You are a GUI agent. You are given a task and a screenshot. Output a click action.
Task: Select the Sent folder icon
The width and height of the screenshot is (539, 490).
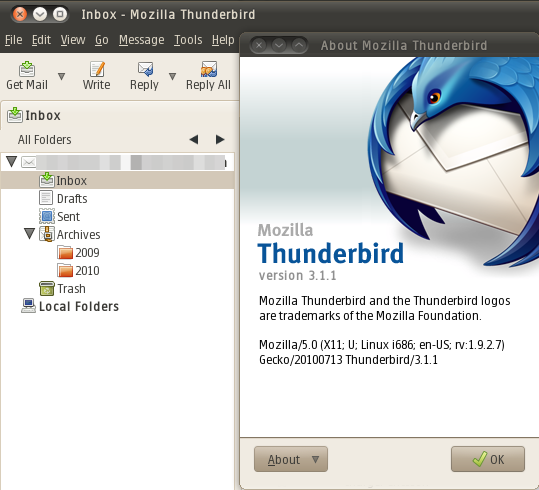(x=47, y=216)
